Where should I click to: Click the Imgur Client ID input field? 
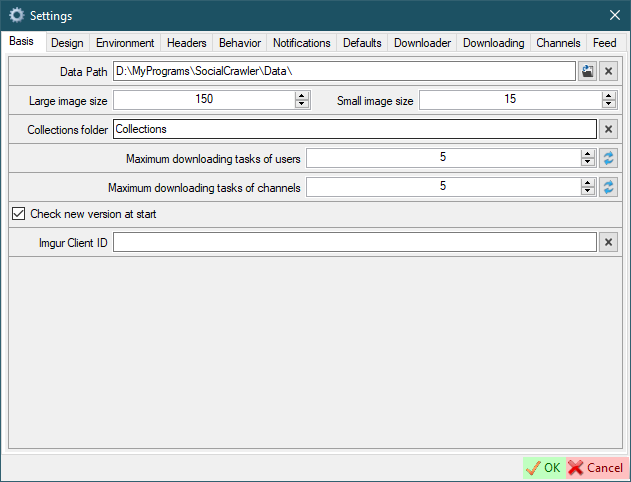[x=354, y=242]
